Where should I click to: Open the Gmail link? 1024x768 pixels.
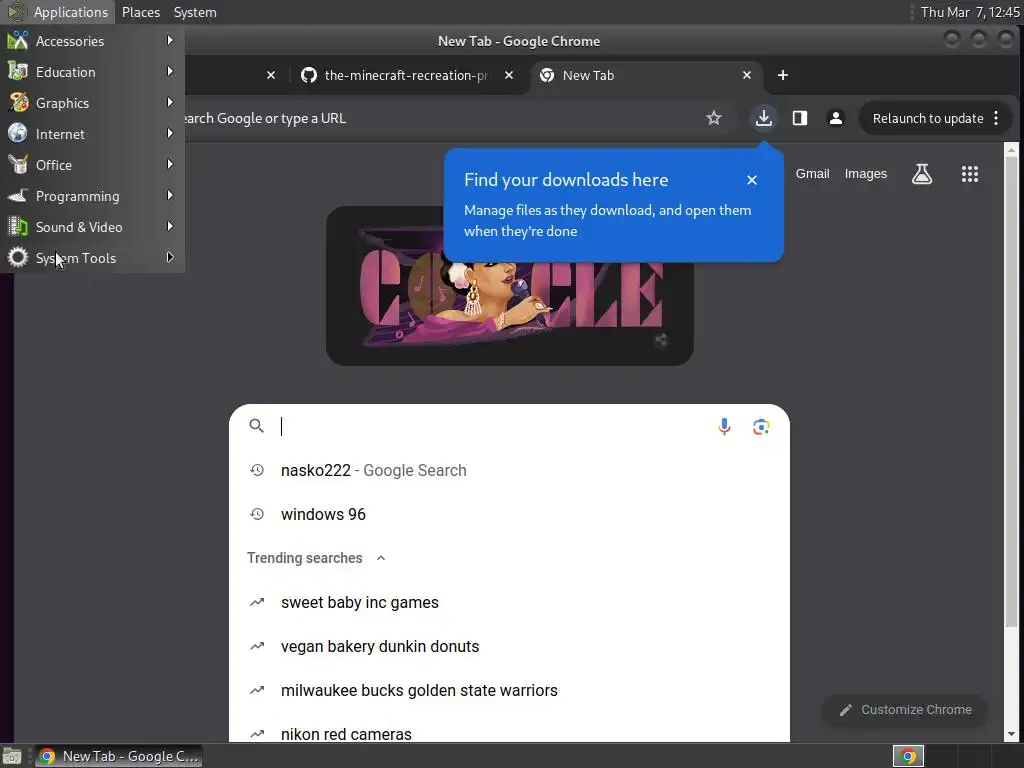tap(812, 174)
